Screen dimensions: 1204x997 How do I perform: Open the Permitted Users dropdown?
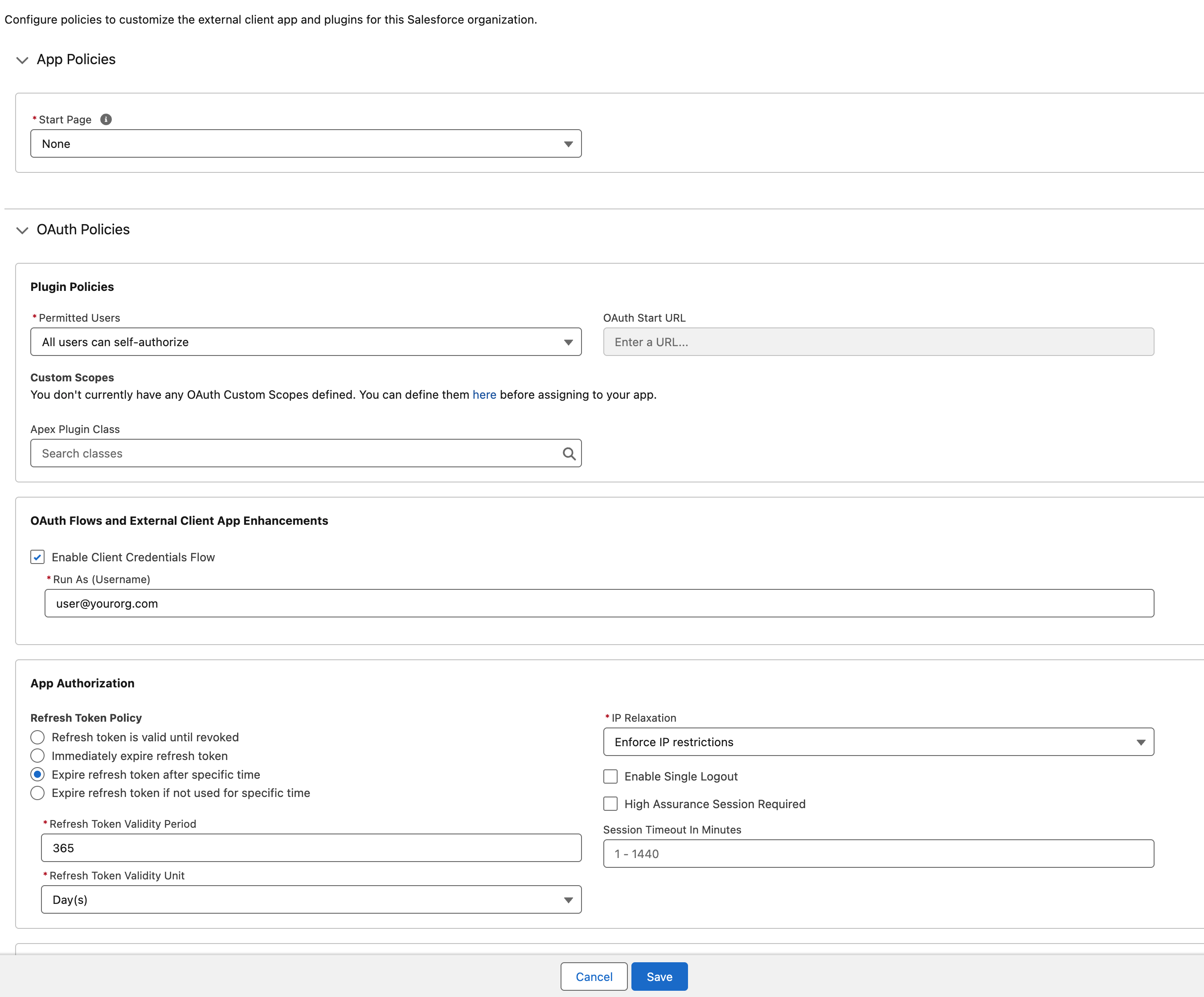coord(306,342)
